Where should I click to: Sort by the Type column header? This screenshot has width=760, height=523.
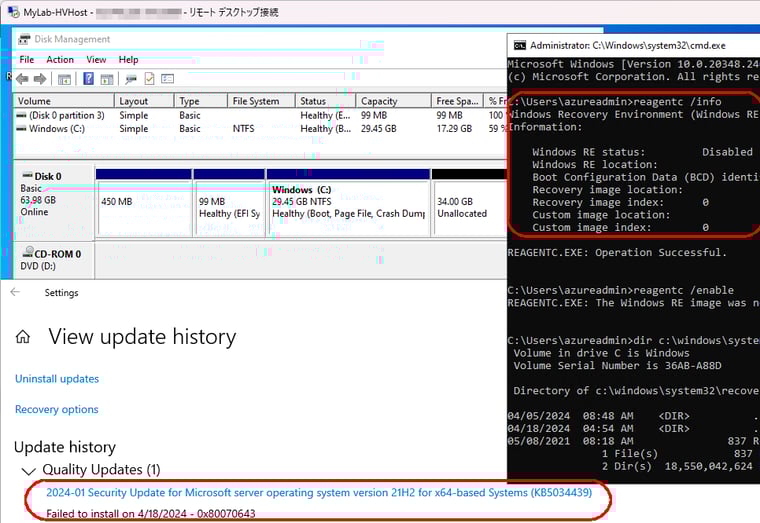click(201, 101)
